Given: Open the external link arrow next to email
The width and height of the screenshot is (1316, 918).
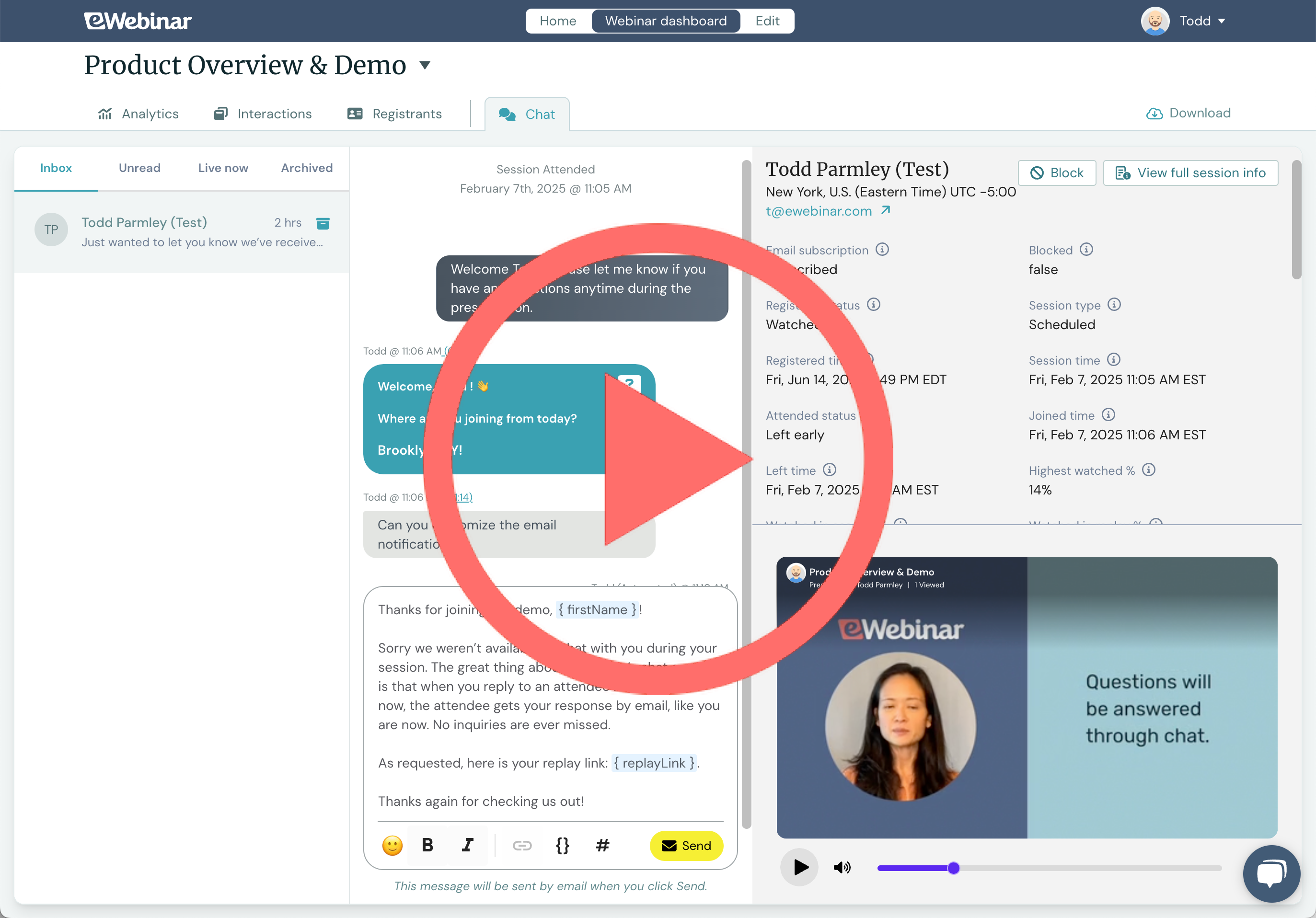Looking at the screenshot, I should [886, 210].
